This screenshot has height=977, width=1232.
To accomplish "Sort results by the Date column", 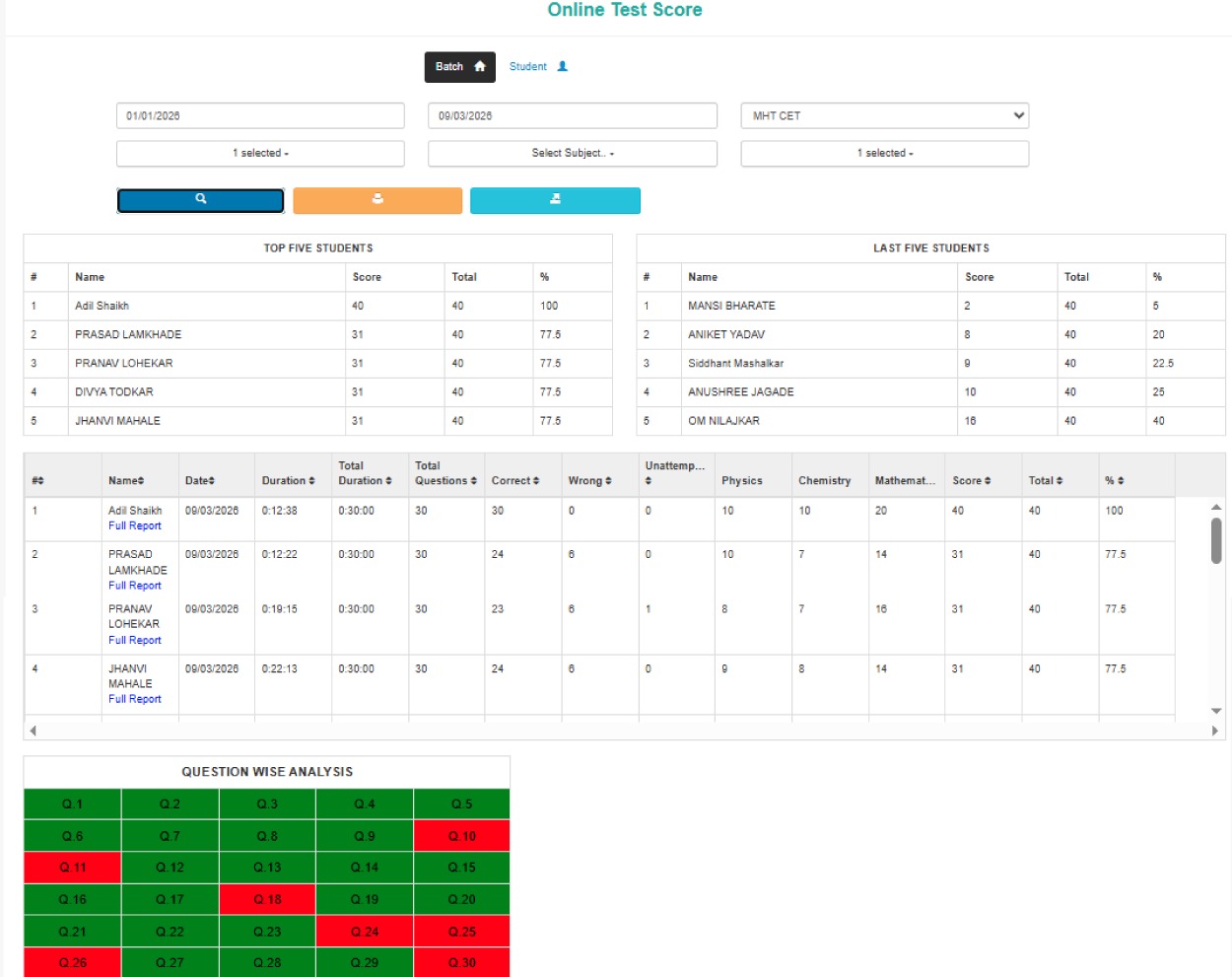I will (200, 481).
